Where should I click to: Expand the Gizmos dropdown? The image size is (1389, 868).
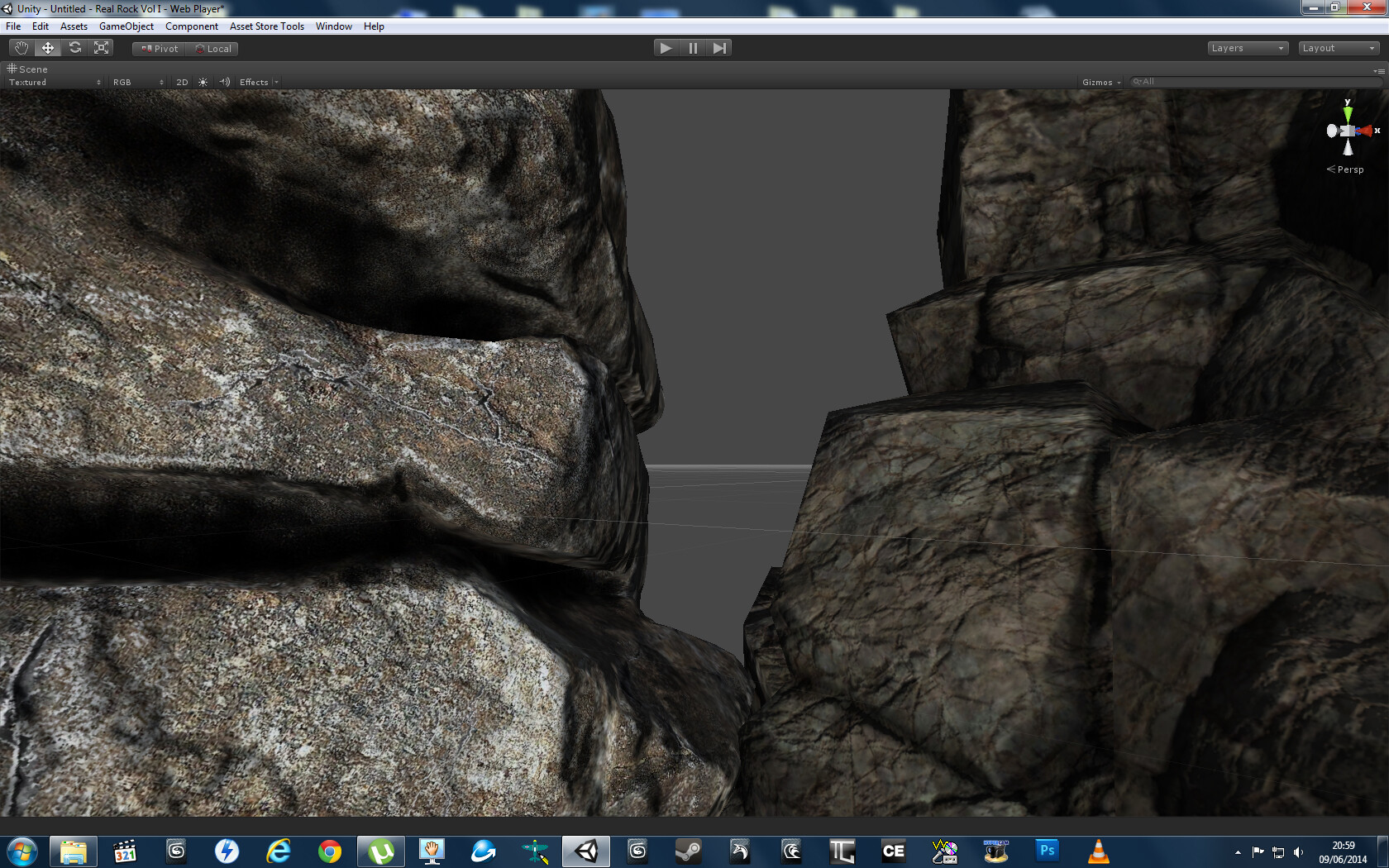coord(1100,82)
